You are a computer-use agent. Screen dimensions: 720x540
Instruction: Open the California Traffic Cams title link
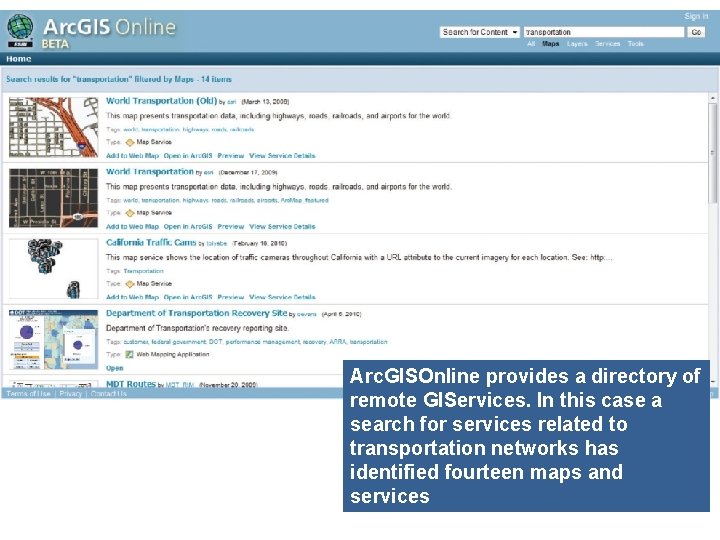coord(151,242)
